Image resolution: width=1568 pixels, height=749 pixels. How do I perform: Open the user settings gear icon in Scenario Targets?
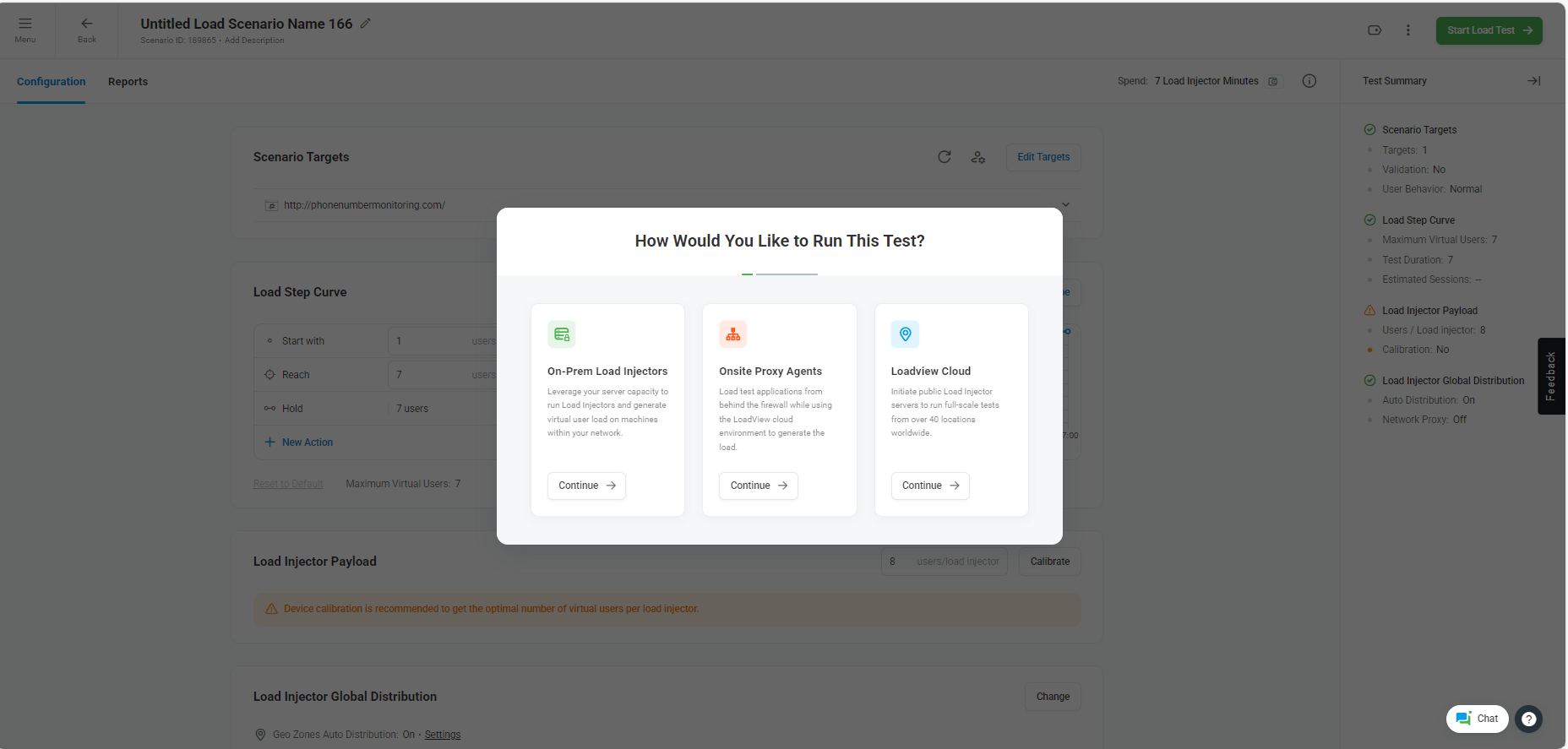point(978,157)
